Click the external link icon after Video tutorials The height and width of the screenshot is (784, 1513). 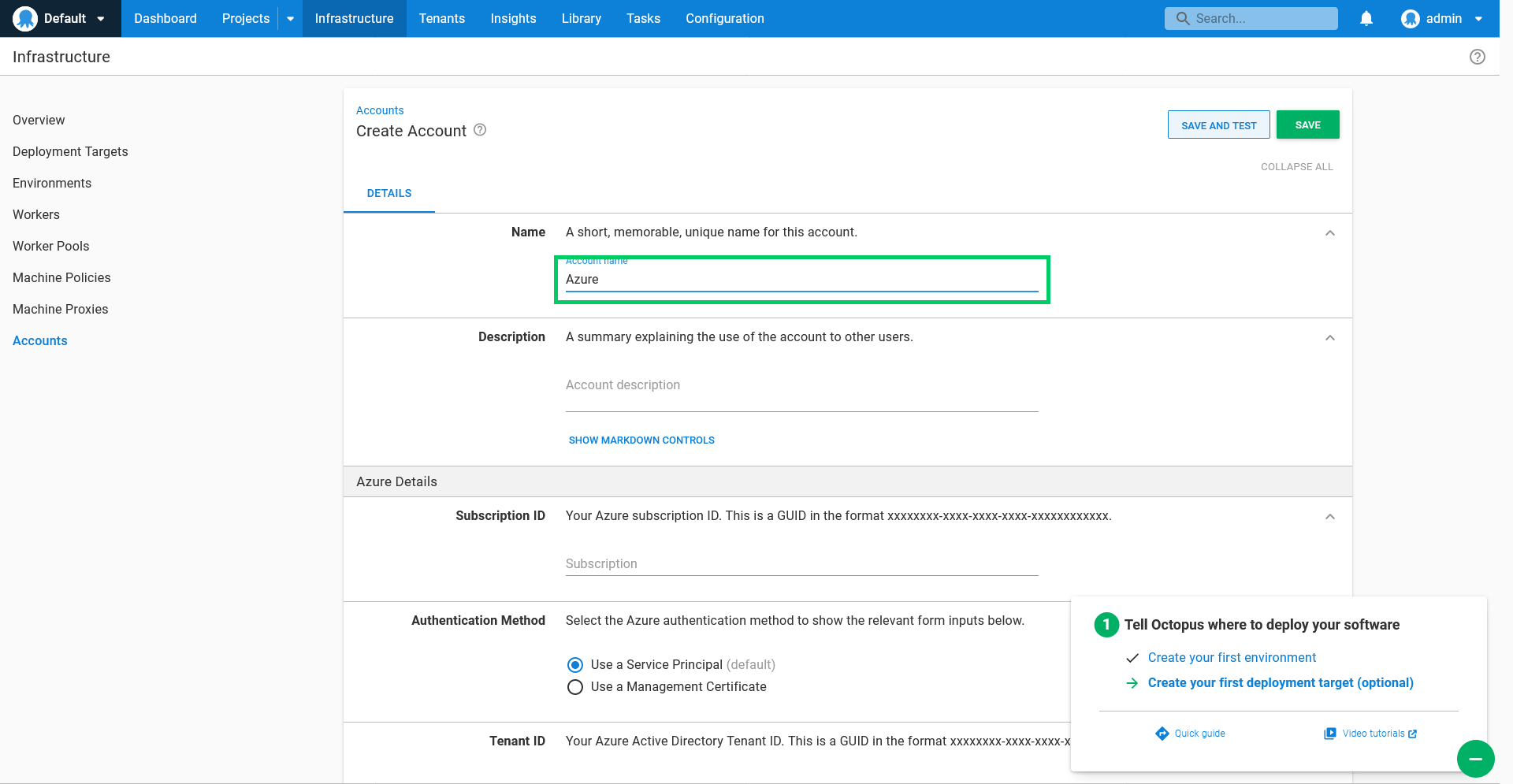click(x=1413, y=734)
